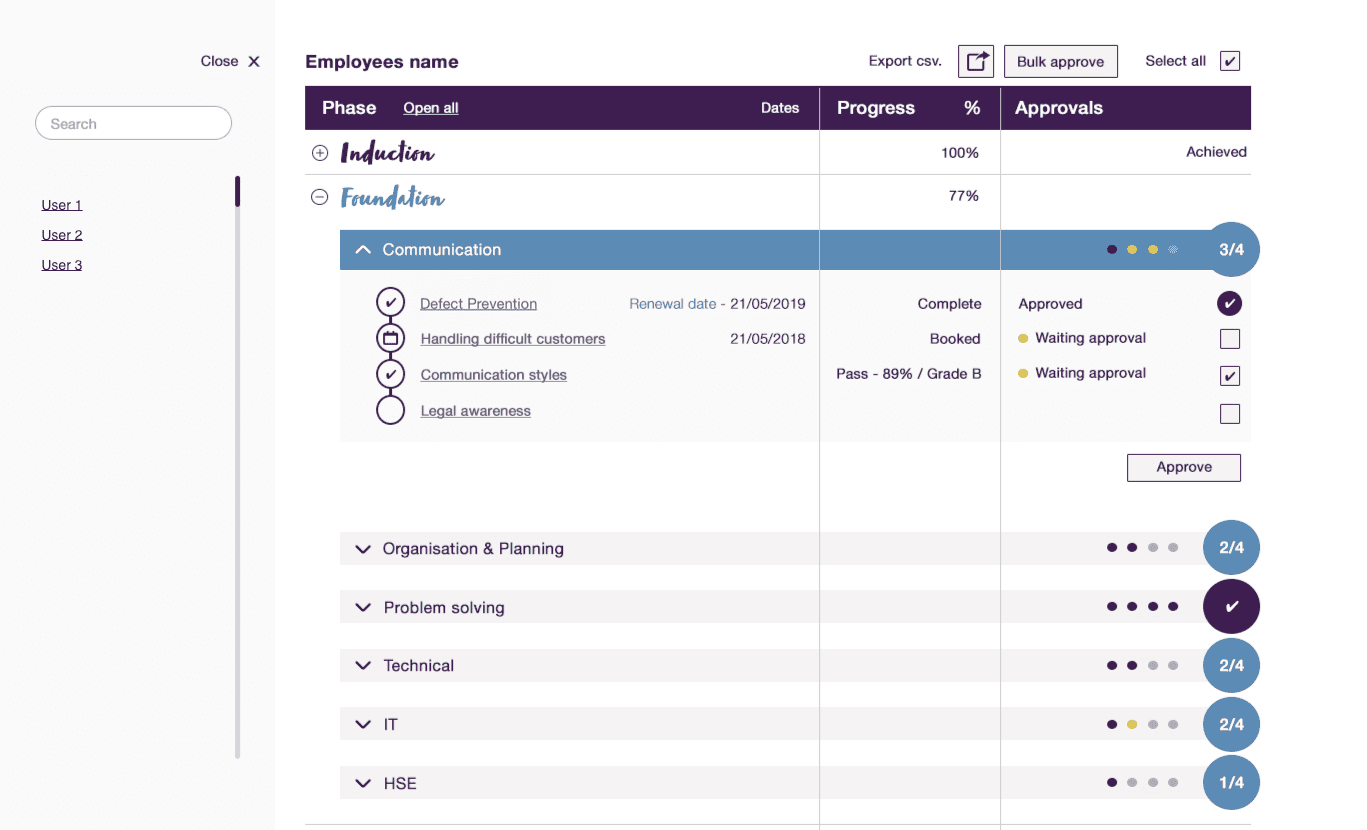This screenshot has width=1367, height=830.
Task: Check the Legal awareness approval checkbox
Action: (1230, 413)
